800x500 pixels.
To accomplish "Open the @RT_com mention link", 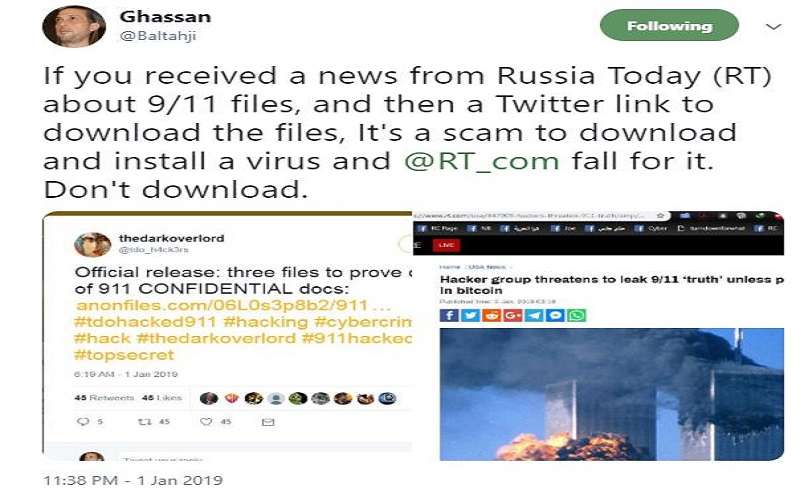I will [482, 161].
